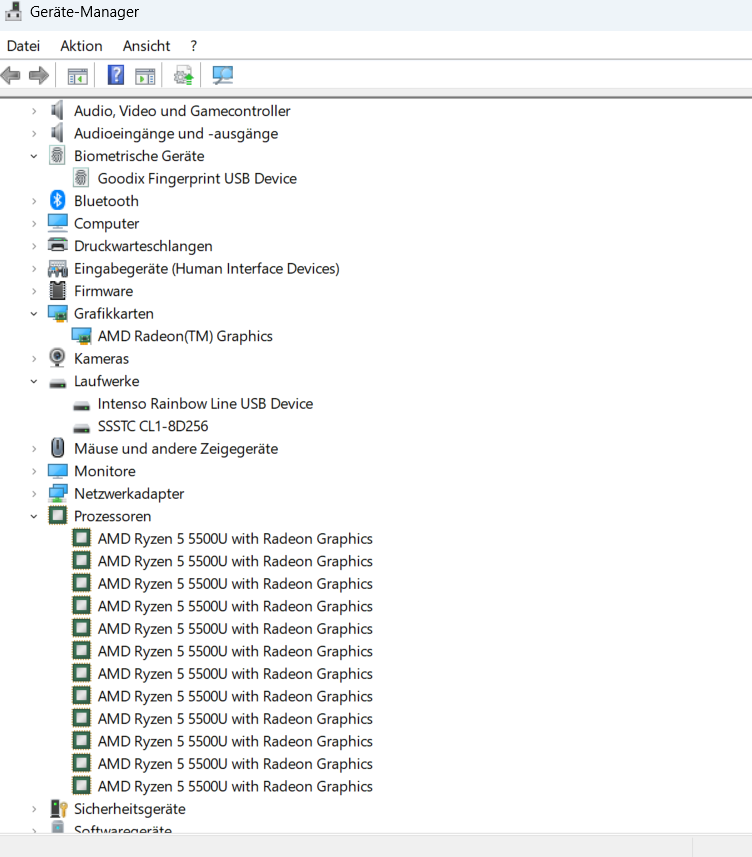Open Help via the blue question mark icon
The width and height of the screenshot is (752, 857).
tap(116, 75)
